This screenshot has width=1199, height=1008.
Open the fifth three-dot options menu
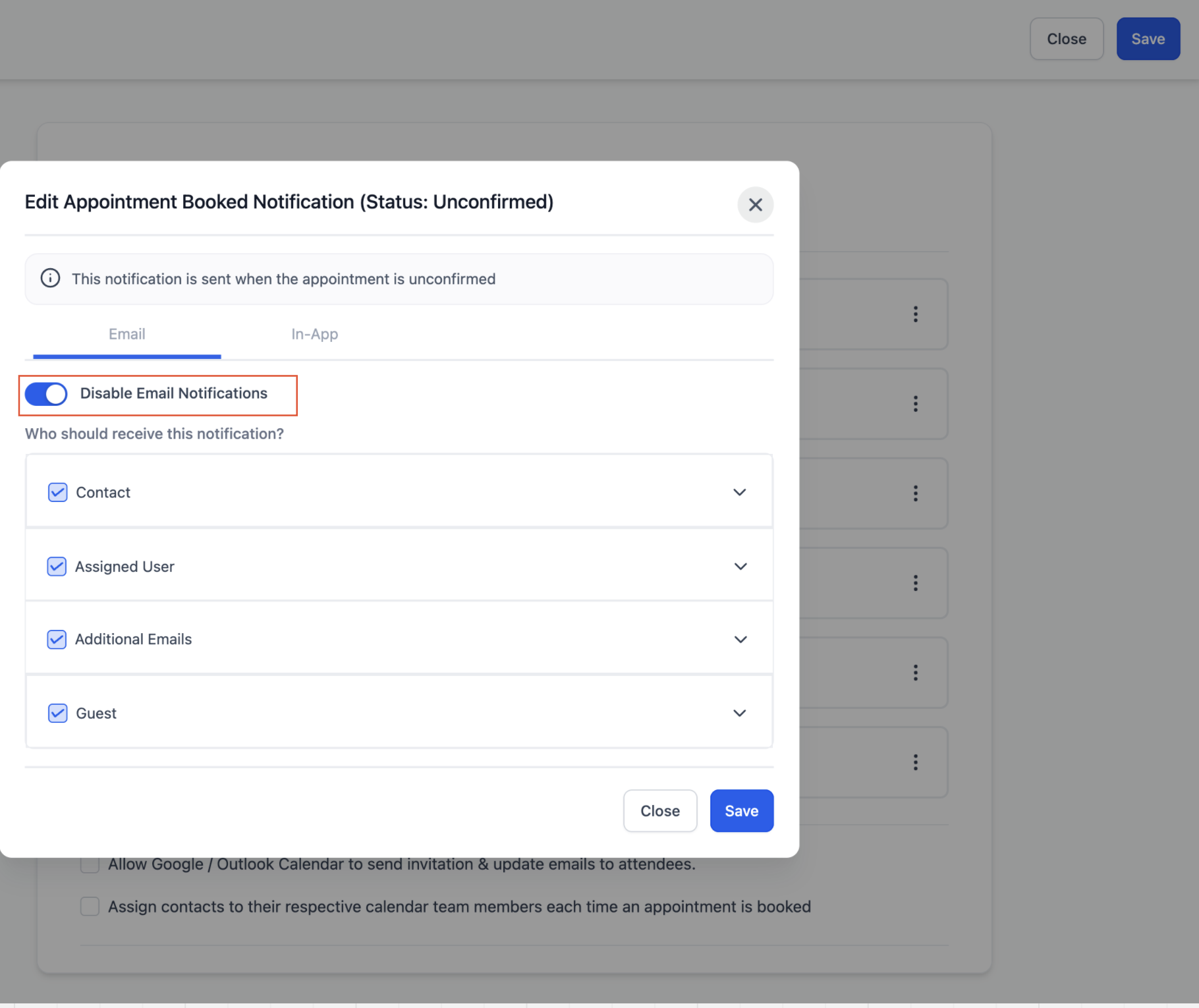[x=915, y=673]
